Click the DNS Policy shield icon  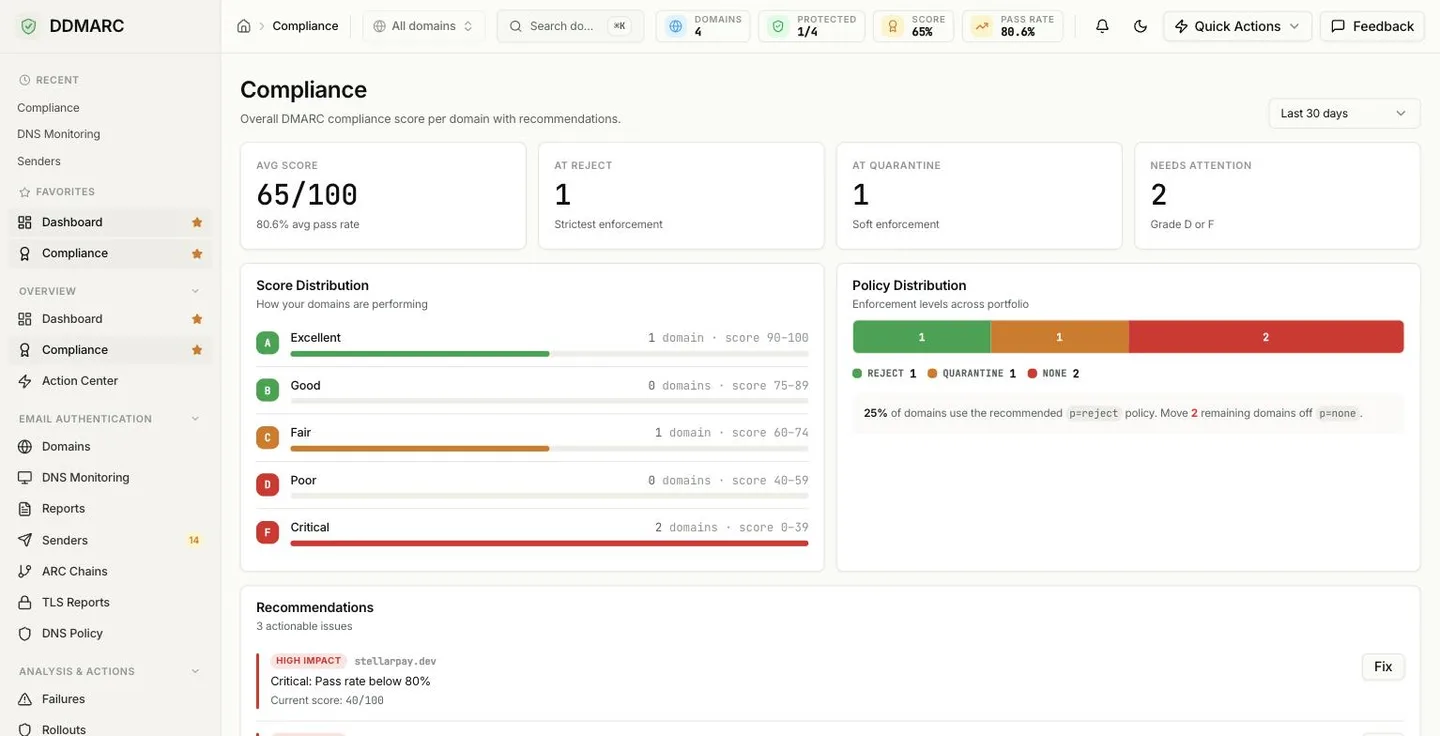point(25,633)
